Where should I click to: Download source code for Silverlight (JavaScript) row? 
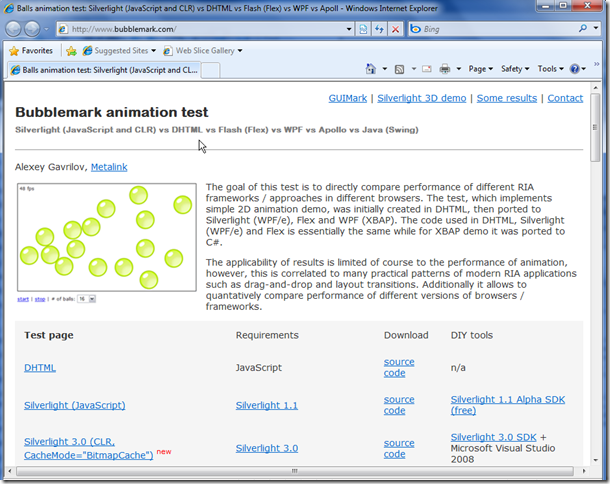coord(399,405)
